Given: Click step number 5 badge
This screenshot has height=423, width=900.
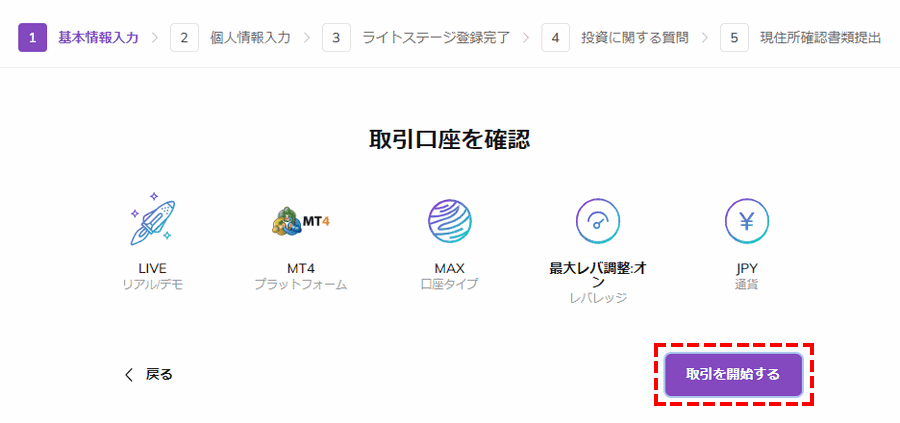Looking at the screenshot, I should click(x=735, y=38).
